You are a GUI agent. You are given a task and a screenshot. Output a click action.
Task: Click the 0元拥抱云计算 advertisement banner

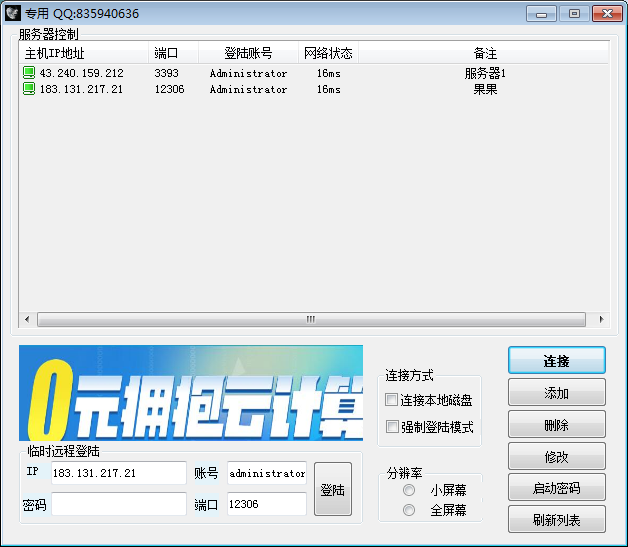(x=191, y=393)
